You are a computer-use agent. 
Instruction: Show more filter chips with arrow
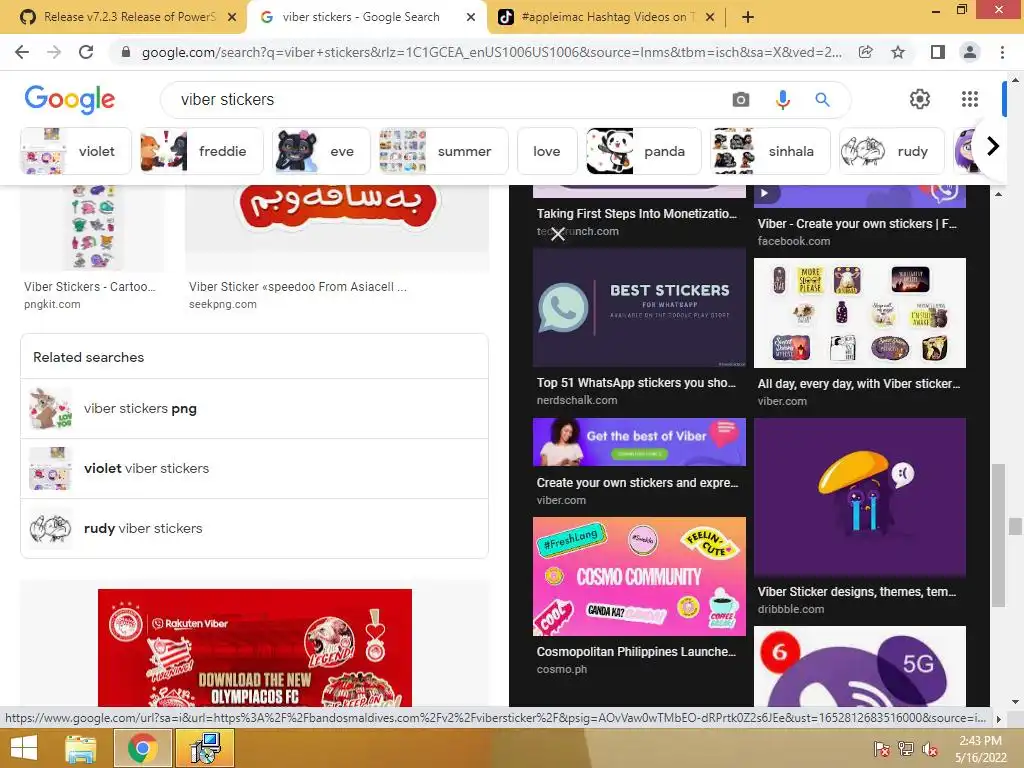[x=992, y=146]
